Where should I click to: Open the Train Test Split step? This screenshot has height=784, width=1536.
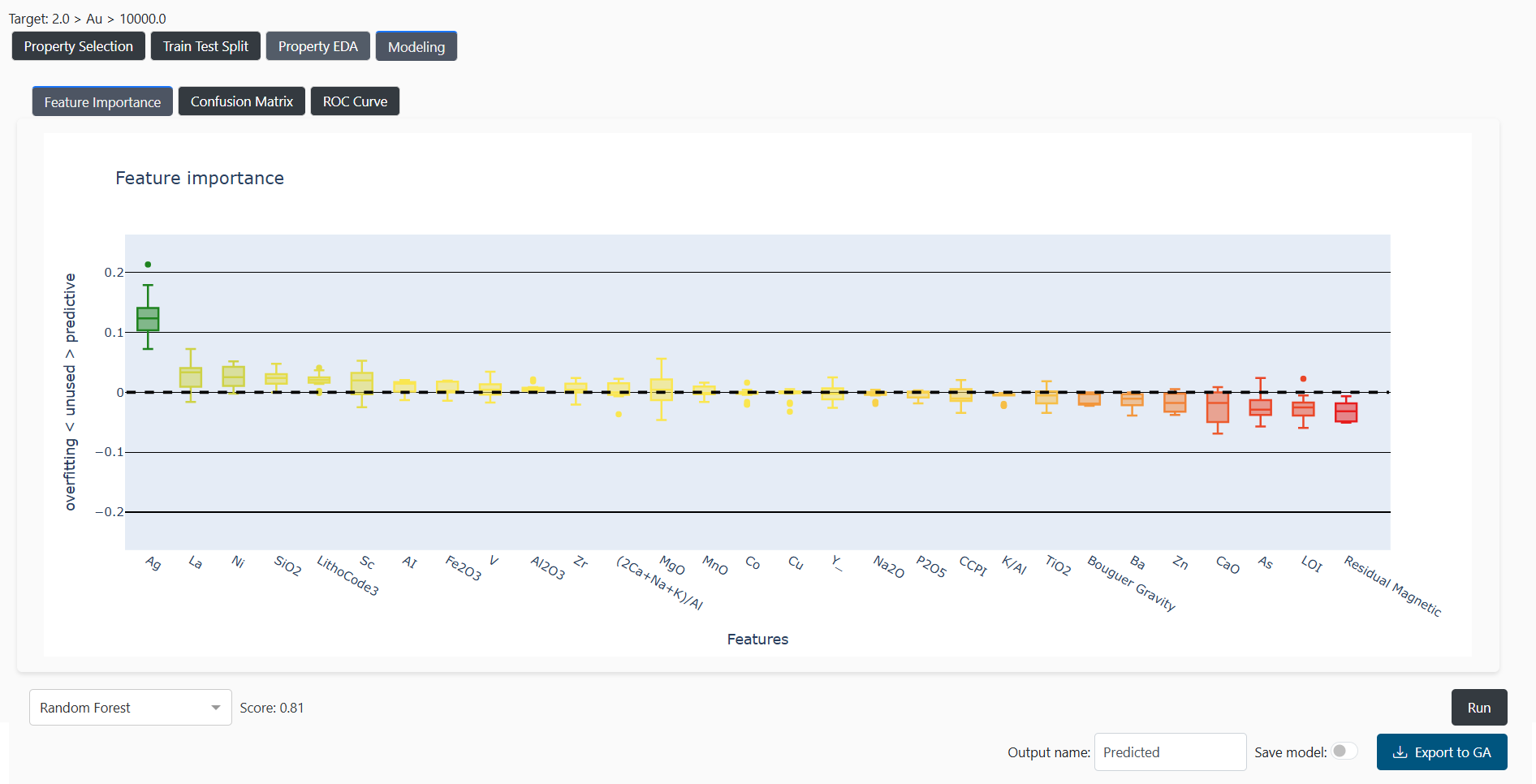[x=205, y=46]
